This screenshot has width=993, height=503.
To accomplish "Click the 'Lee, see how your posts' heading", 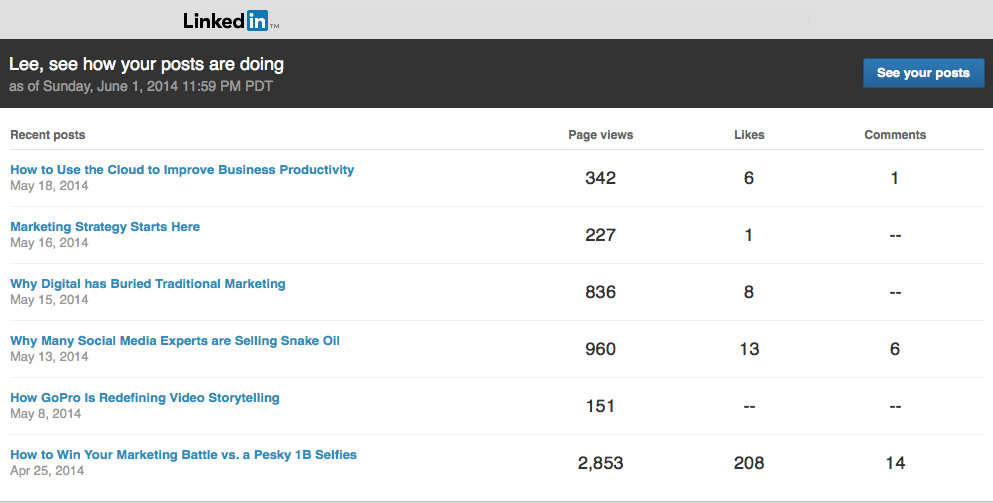I will coord(146,64).
